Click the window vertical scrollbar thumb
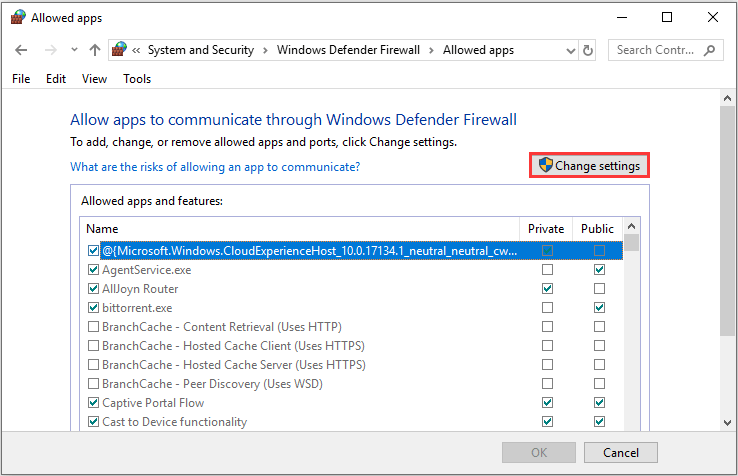This screenshot has width=738, height=476. point(727,221)
